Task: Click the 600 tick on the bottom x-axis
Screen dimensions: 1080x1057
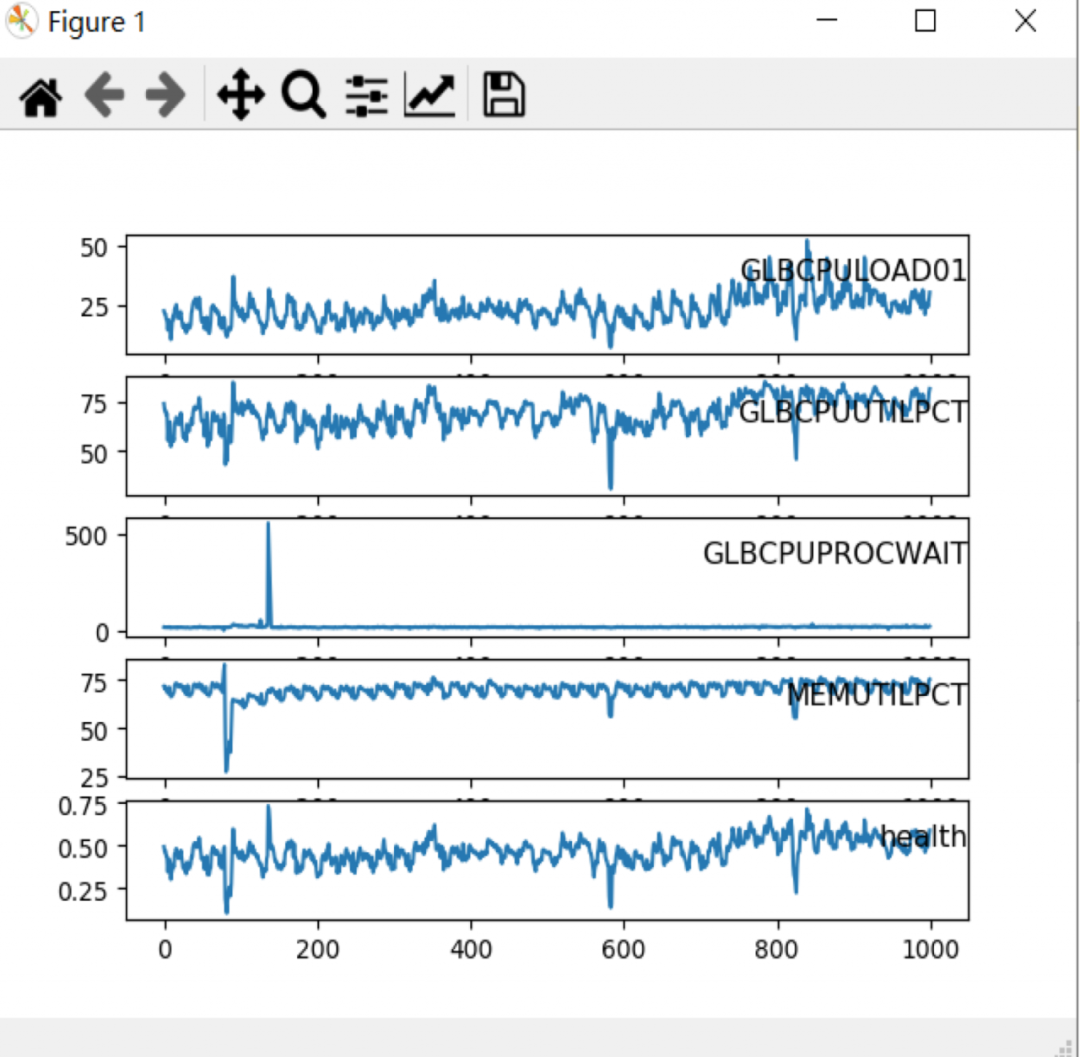Action: pos(624,948)
